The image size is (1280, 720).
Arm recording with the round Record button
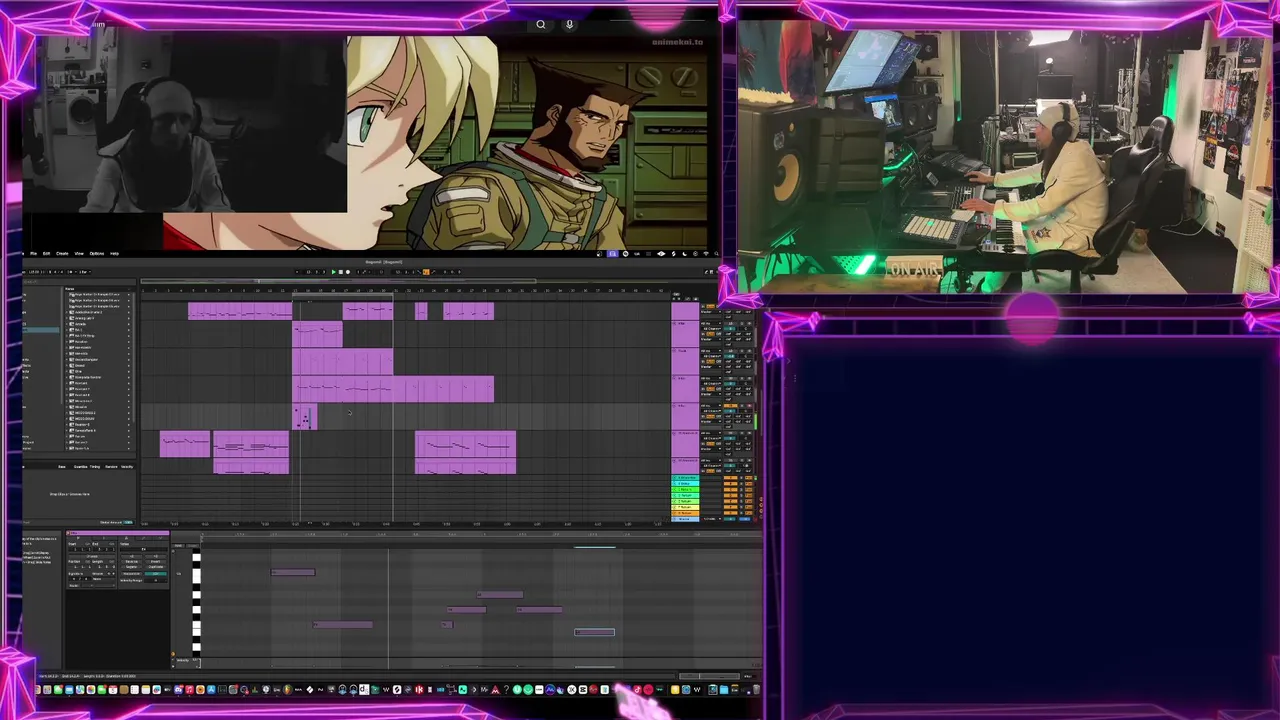348,272
